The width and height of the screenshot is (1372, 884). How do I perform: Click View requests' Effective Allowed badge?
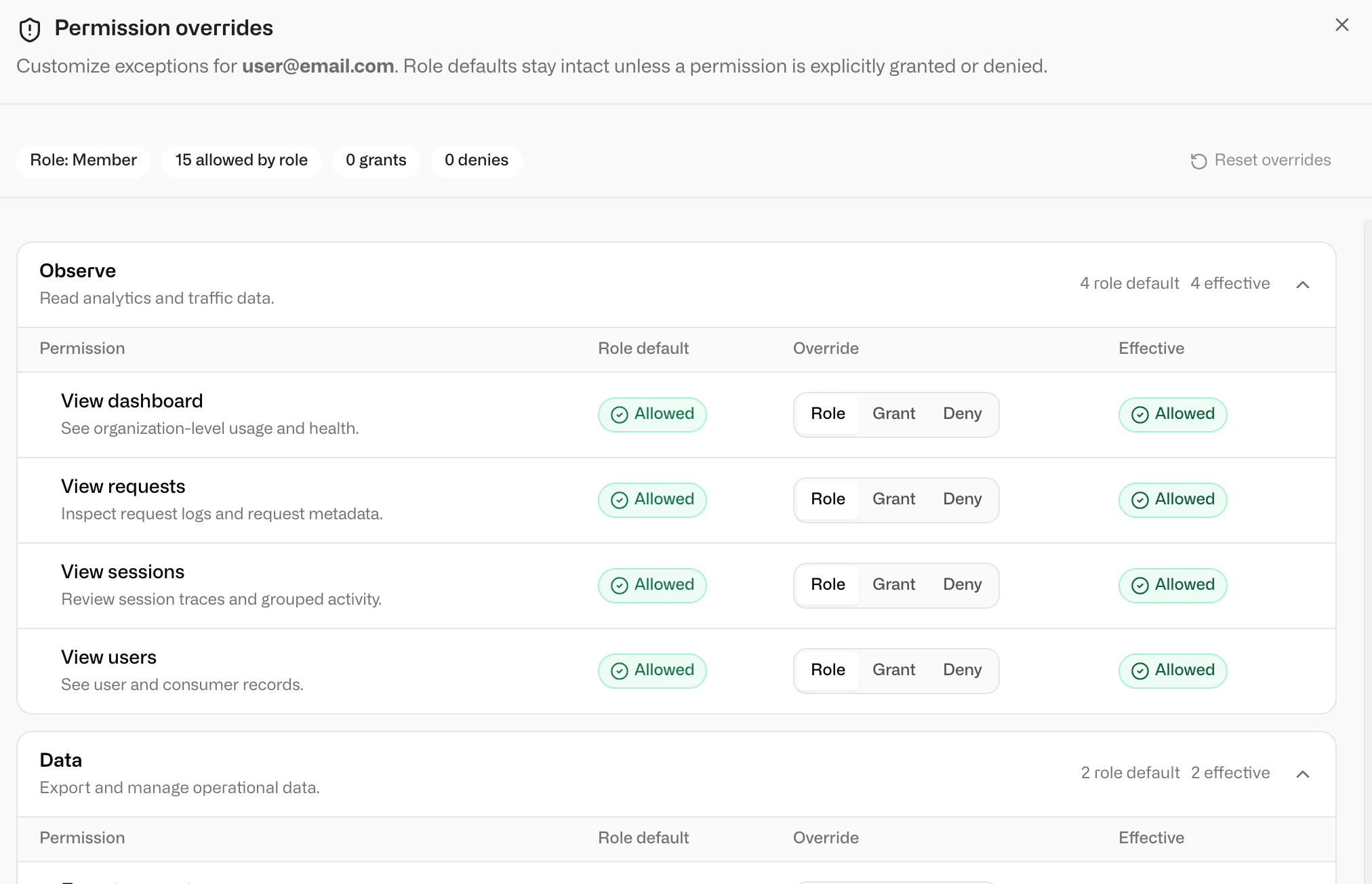tap(1173, 500)
